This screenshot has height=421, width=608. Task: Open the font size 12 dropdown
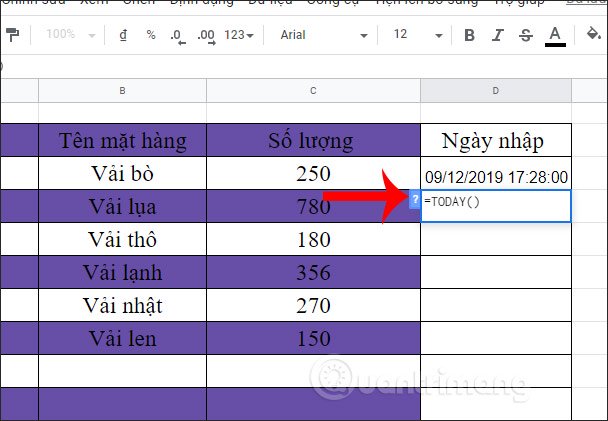click(x=418, y=35)
